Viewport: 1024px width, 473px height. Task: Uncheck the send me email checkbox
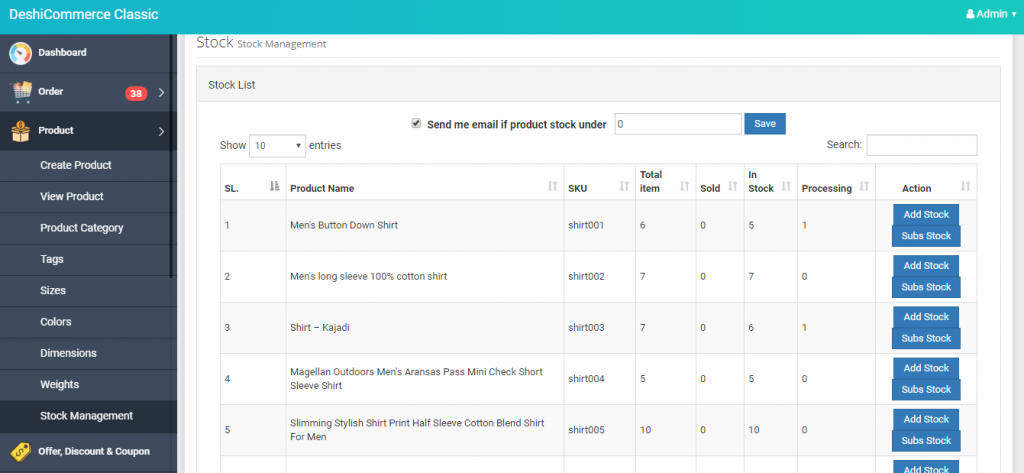coord(415,123)
